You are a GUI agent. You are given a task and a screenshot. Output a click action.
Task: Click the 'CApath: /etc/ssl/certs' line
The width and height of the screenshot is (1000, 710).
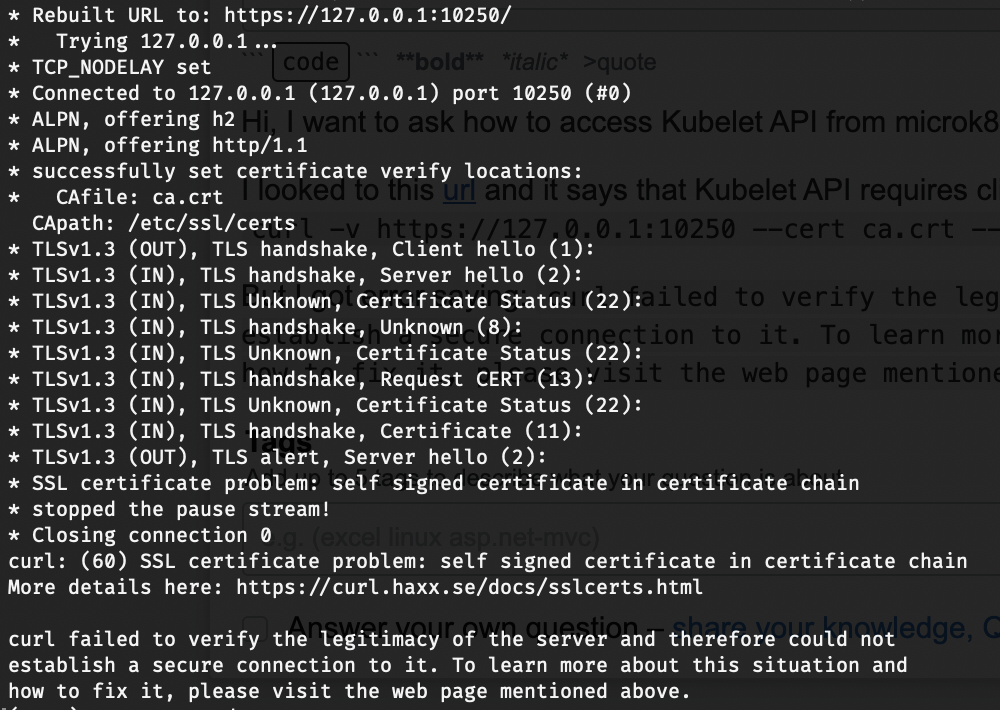164,223
